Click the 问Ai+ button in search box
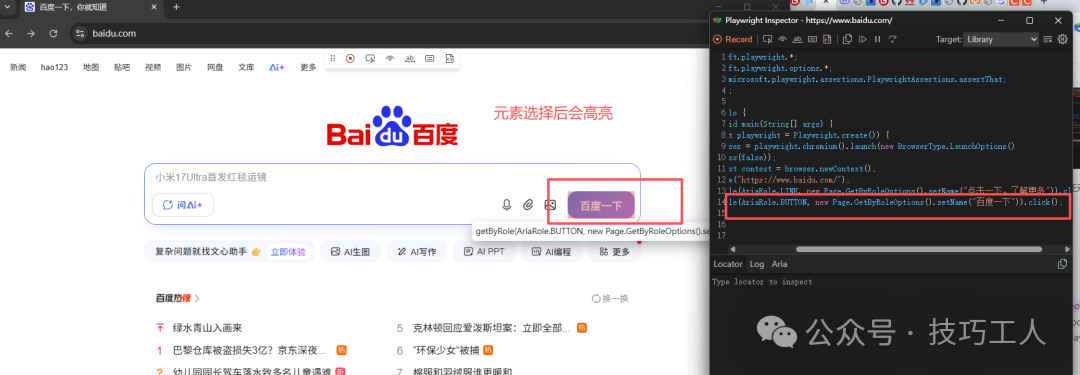Screen dimensions: 1080x375 pos(183,205)
